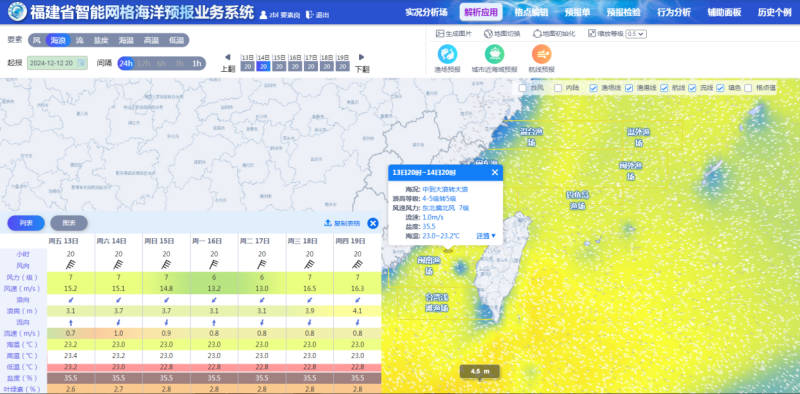Set interval to 24h
The image size is (800, 394).
(126, 63)
